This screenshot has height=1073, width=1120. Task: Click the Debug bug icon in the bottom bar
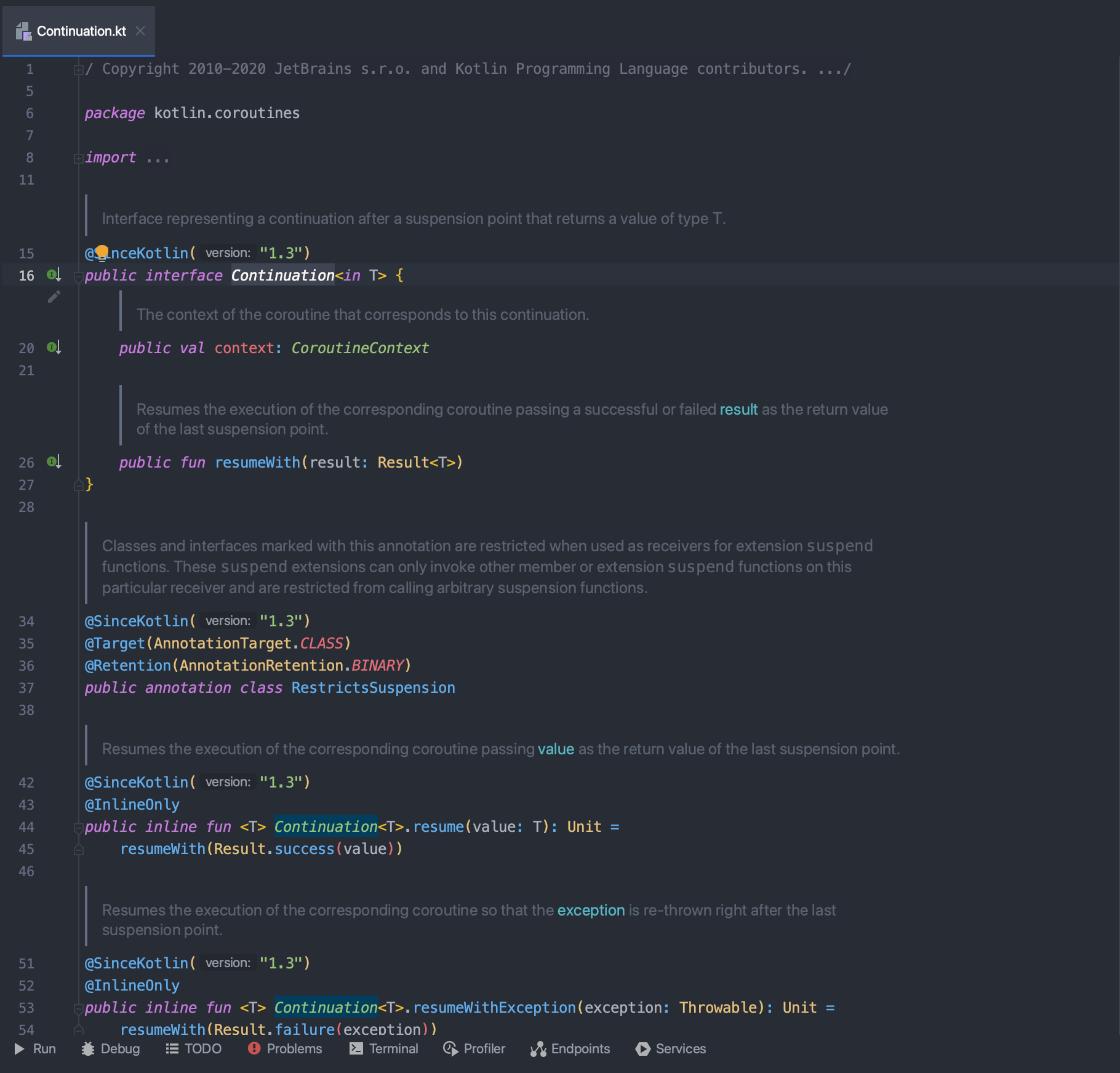coord(88,1048)
